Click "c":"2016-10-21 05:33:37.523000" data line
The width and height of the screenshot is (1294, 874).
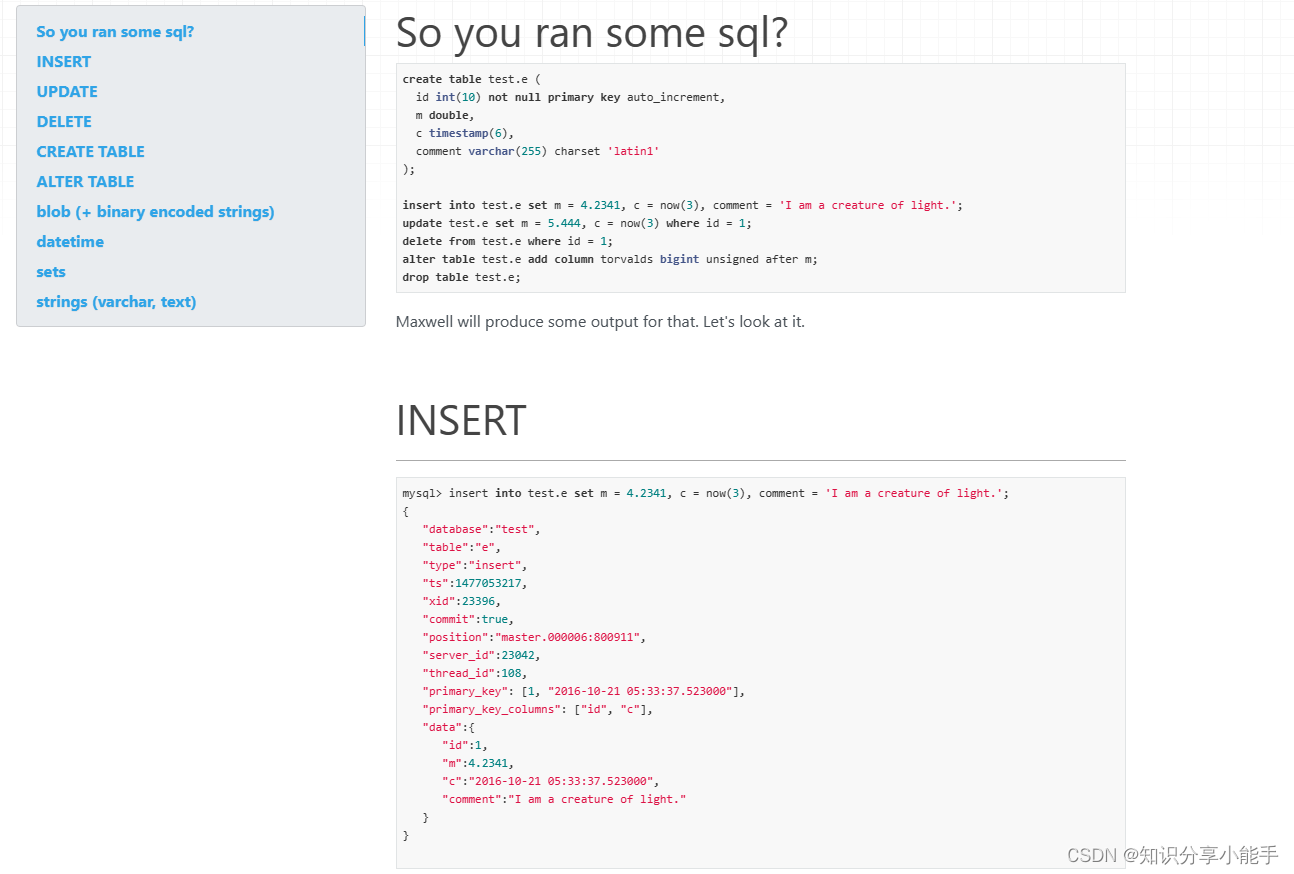pyautogui.click(x=551, y=781)
